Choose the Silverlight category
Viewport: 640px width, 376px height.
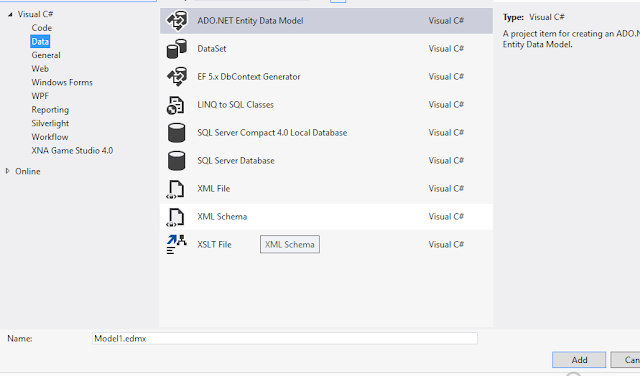[50, 123]
